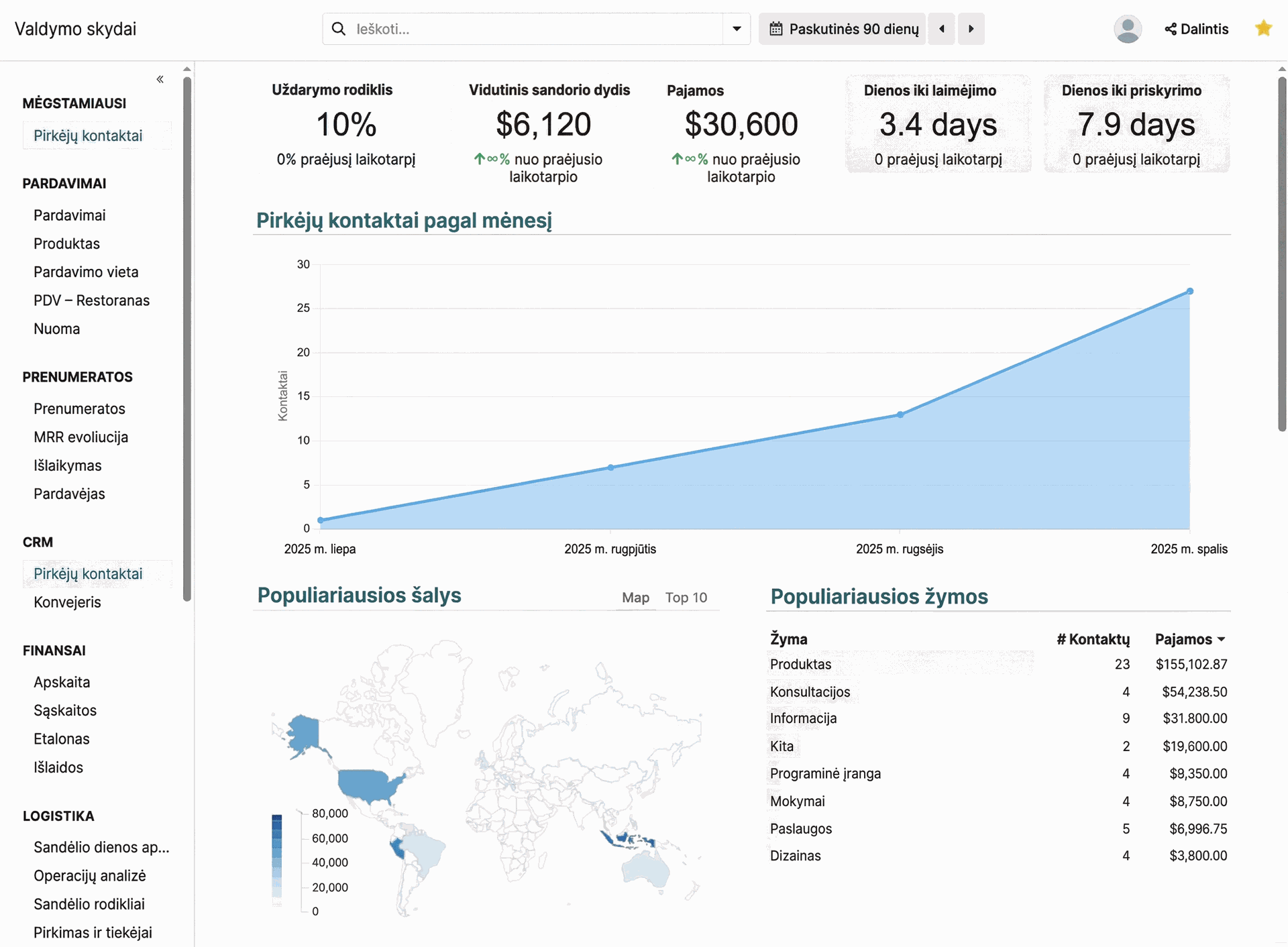This screenshot has width=1288, height=947.
Task: Click the search magnifier icon
Action: point(339,29)
